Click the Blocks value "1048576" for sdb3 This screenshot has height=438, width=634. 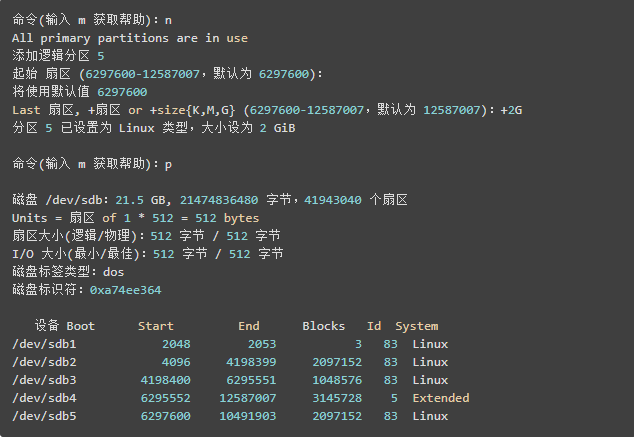(337, 380)
